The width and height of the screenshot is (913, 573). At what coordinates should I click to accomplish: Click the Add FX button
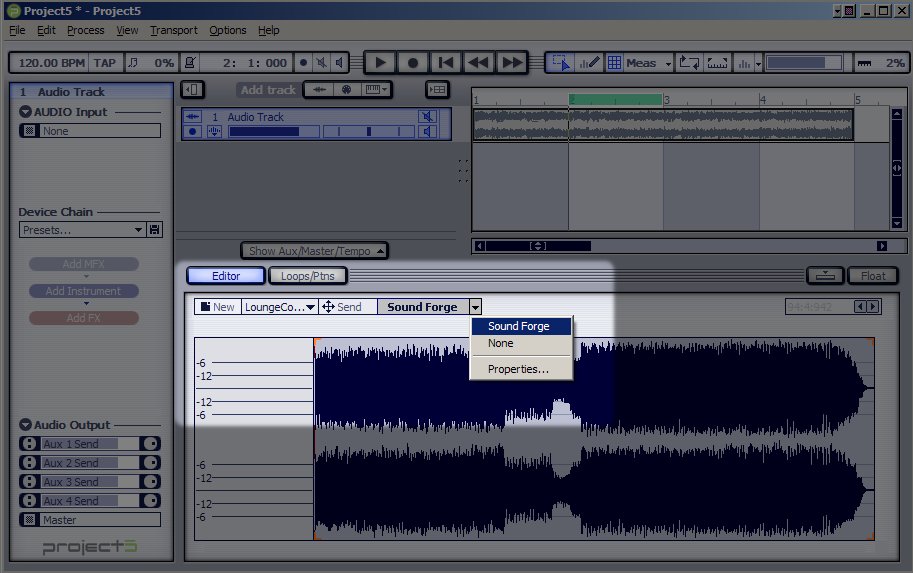pos(84,318)
